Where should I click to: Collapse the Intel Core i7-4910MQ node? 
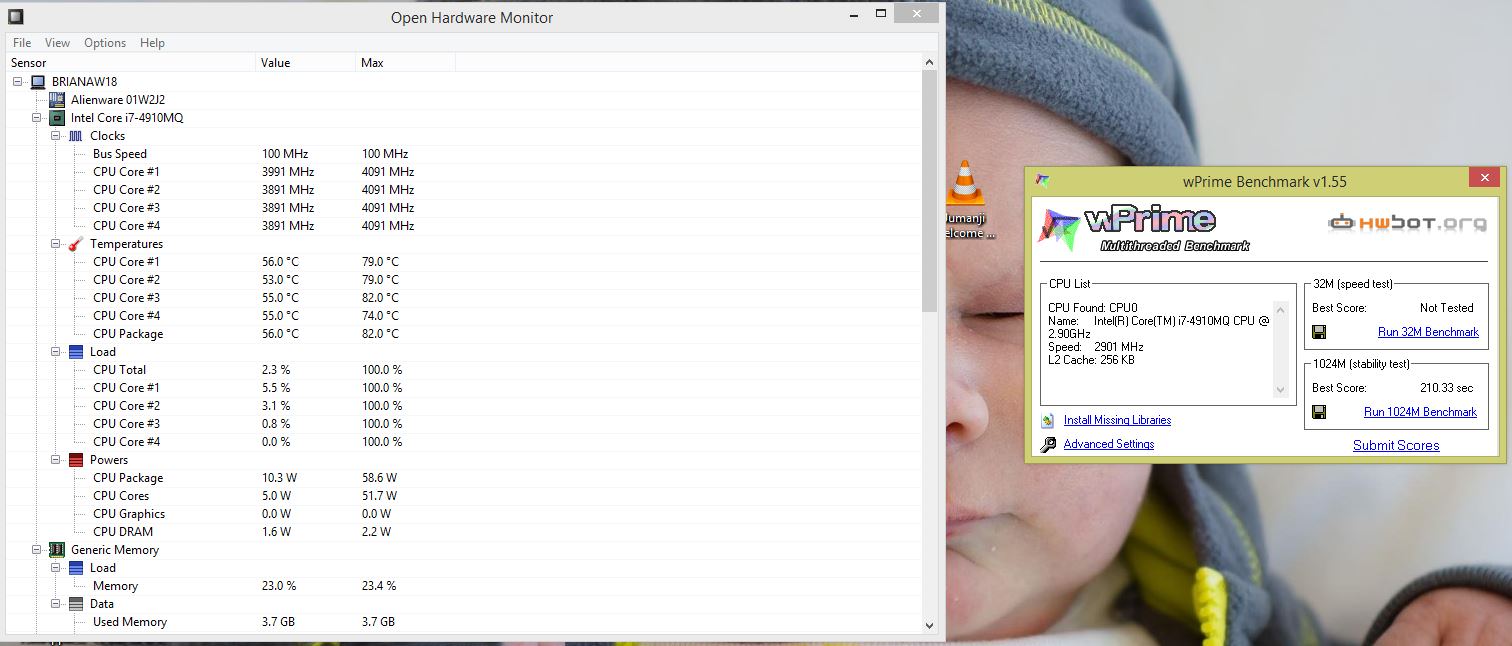[x=36, y=118]
